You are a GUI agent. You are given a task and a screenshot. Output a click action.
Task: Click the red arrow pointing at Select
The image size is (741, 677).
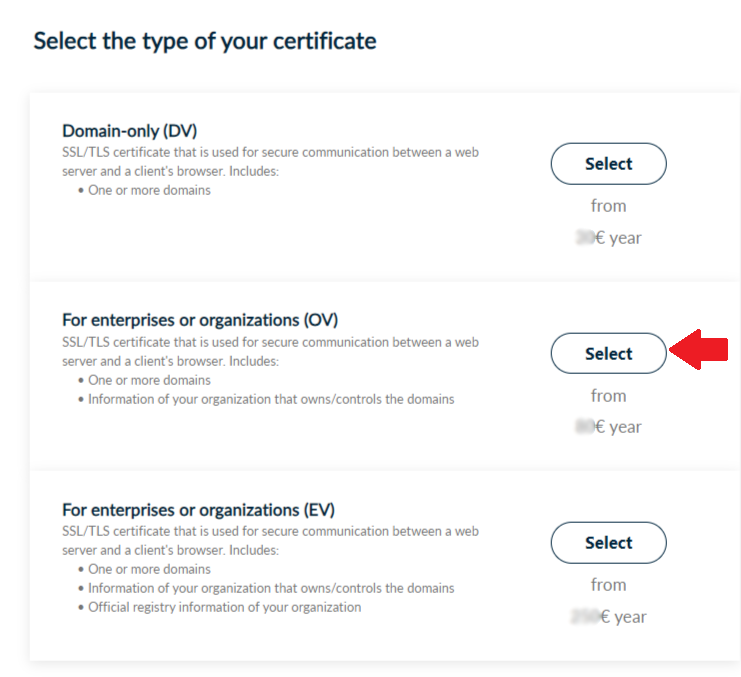tap(700, 351)
